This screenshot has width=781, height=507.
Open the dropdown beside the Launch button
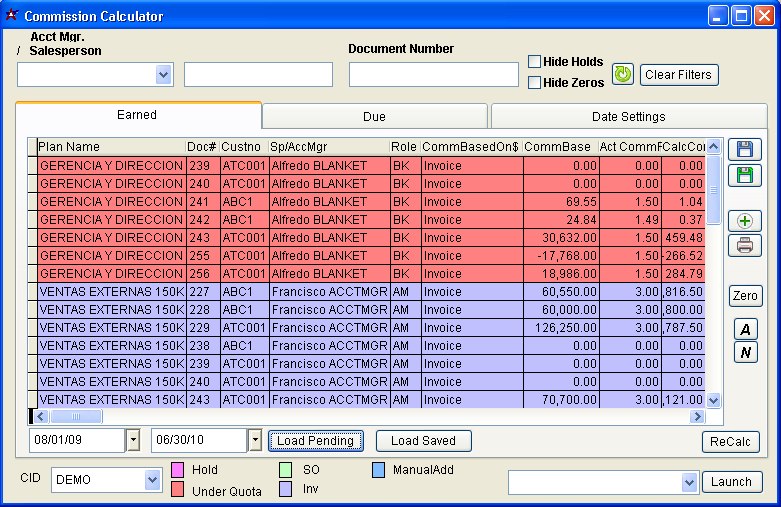pyautogui.click(x=688, y=482)
